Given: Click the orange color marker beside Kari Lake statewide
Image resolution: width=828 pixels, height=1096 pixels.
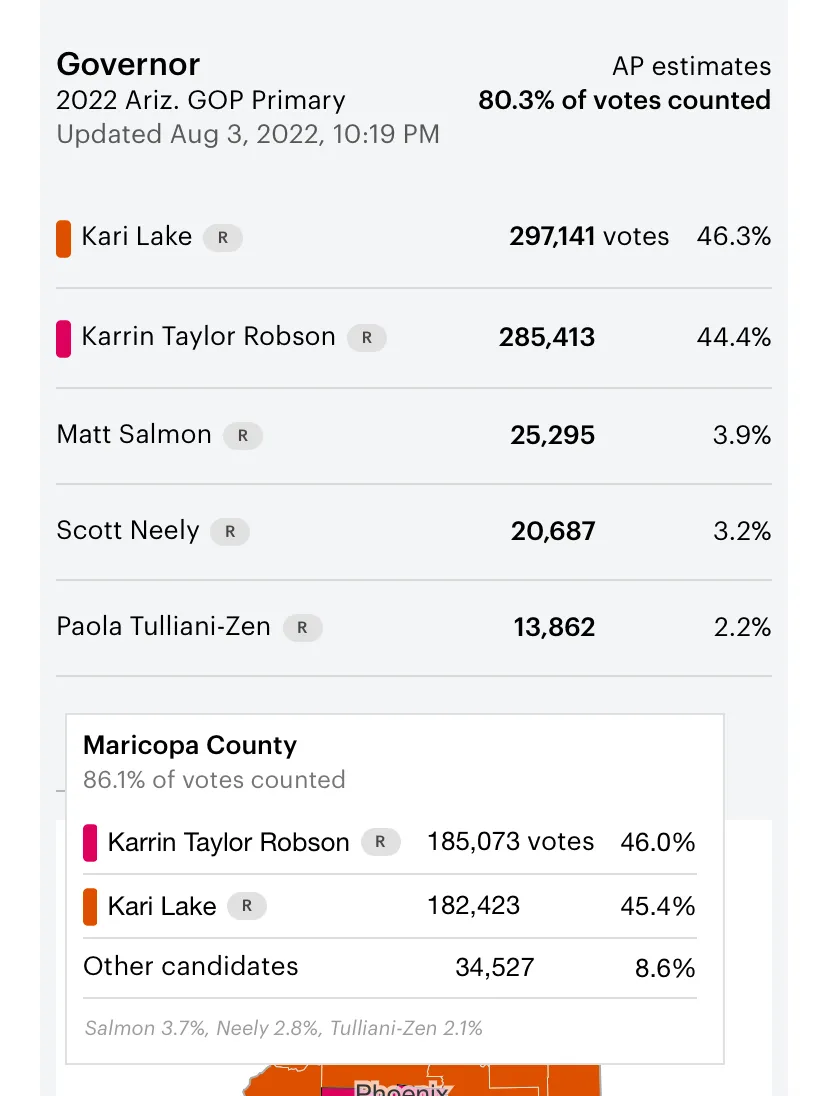Looking at the screenshot, I should click(x=63, y=239).
